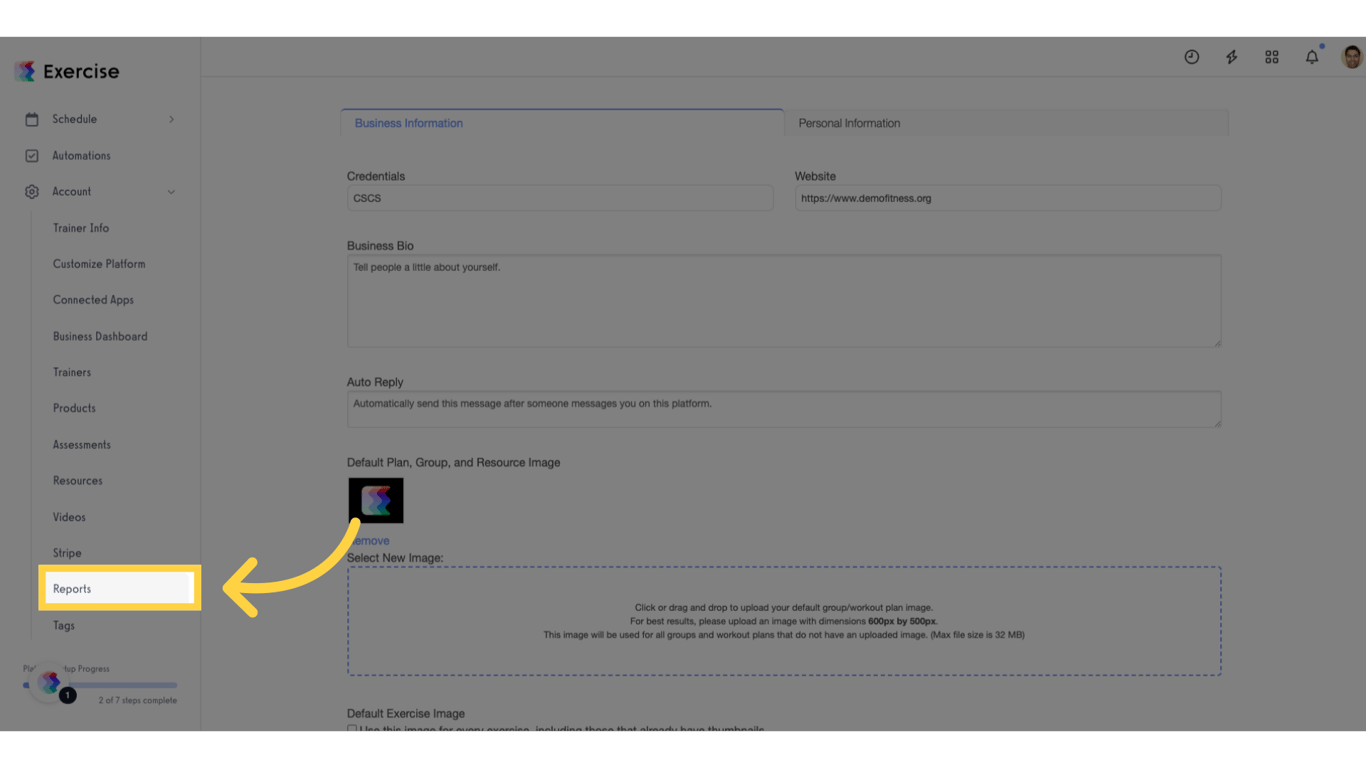Select the Business Information tab
This screenshot has width=1366, height=768.
tap(409, 123)
